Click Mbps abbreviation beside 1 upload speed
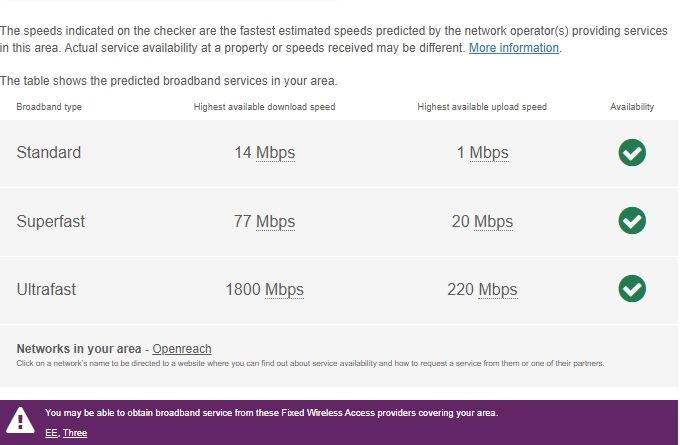Screen dimensions: 680x445 489,153
